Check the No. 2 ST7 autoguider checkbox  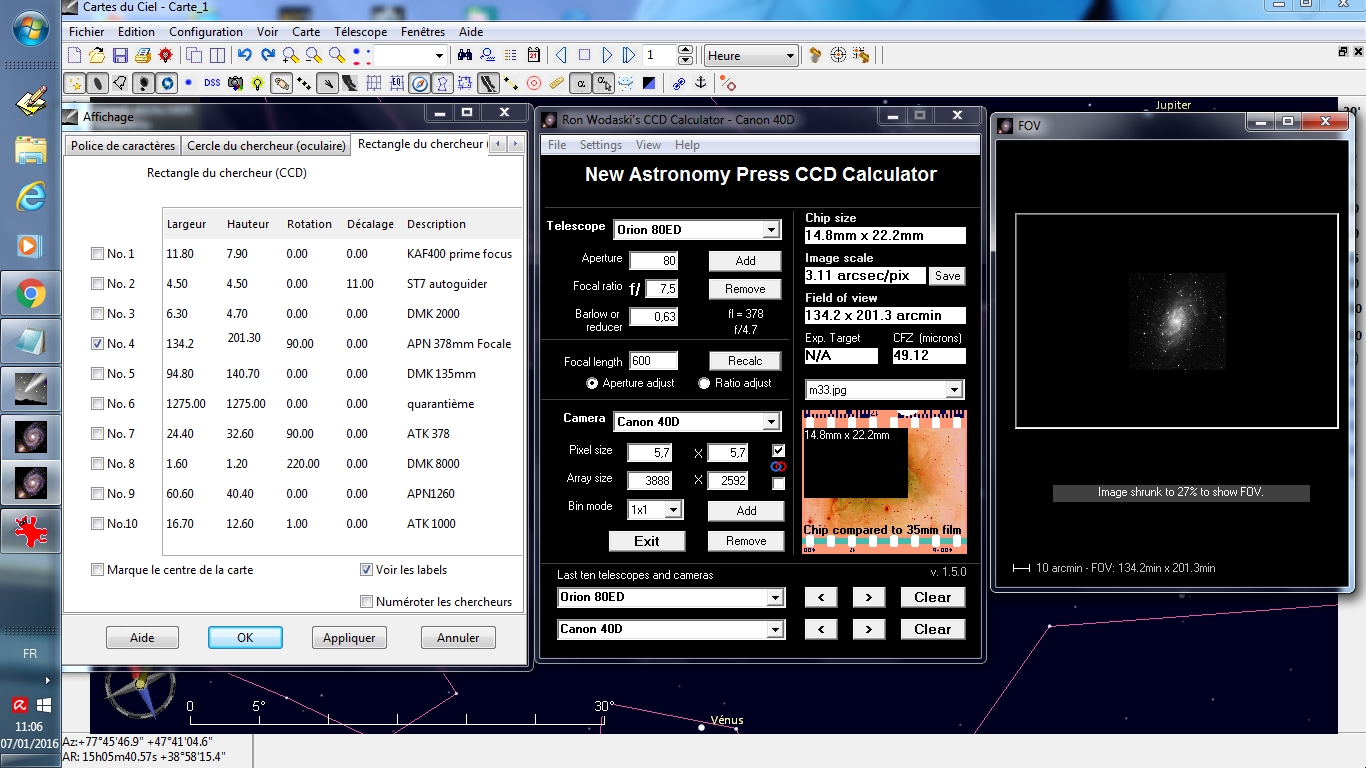[x=97, y=284]
